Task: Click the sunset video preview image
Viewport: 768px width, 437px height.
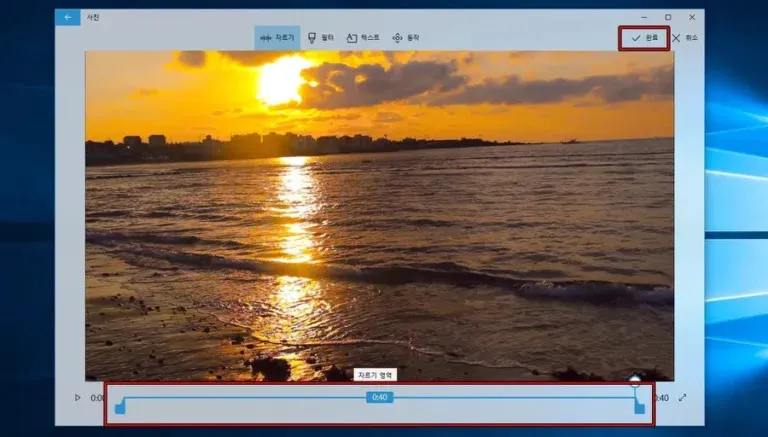Action: click(x=380, y=216)
